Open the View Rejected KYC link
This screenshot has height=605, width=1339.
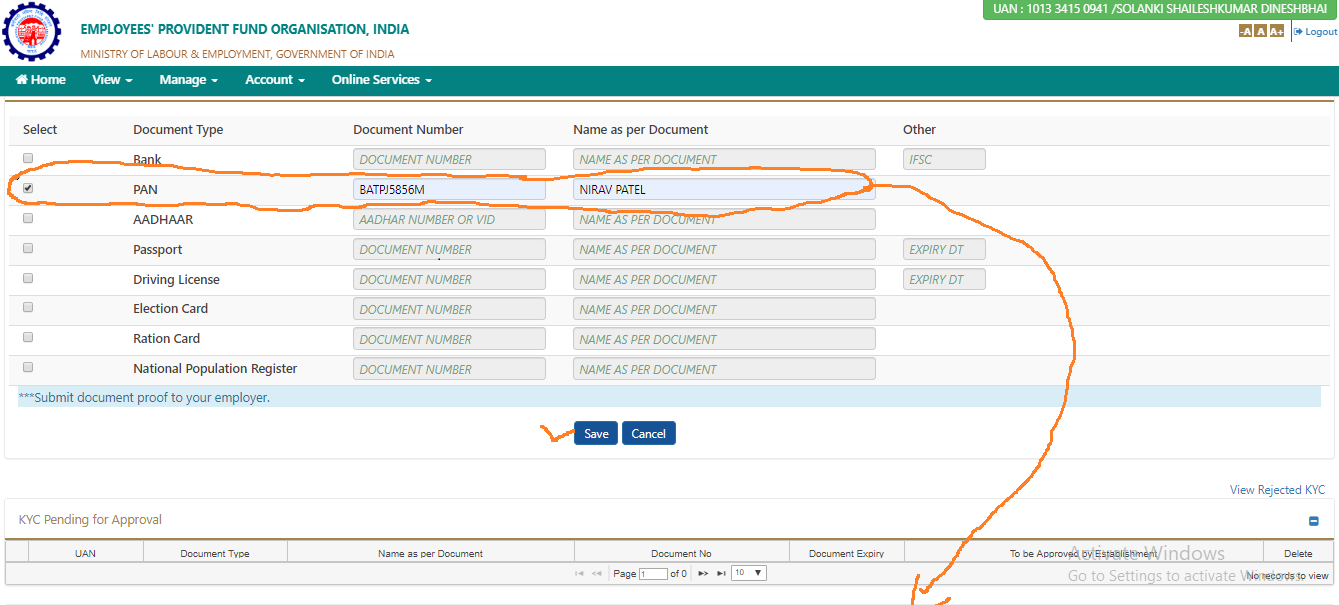pos(1277,489)
